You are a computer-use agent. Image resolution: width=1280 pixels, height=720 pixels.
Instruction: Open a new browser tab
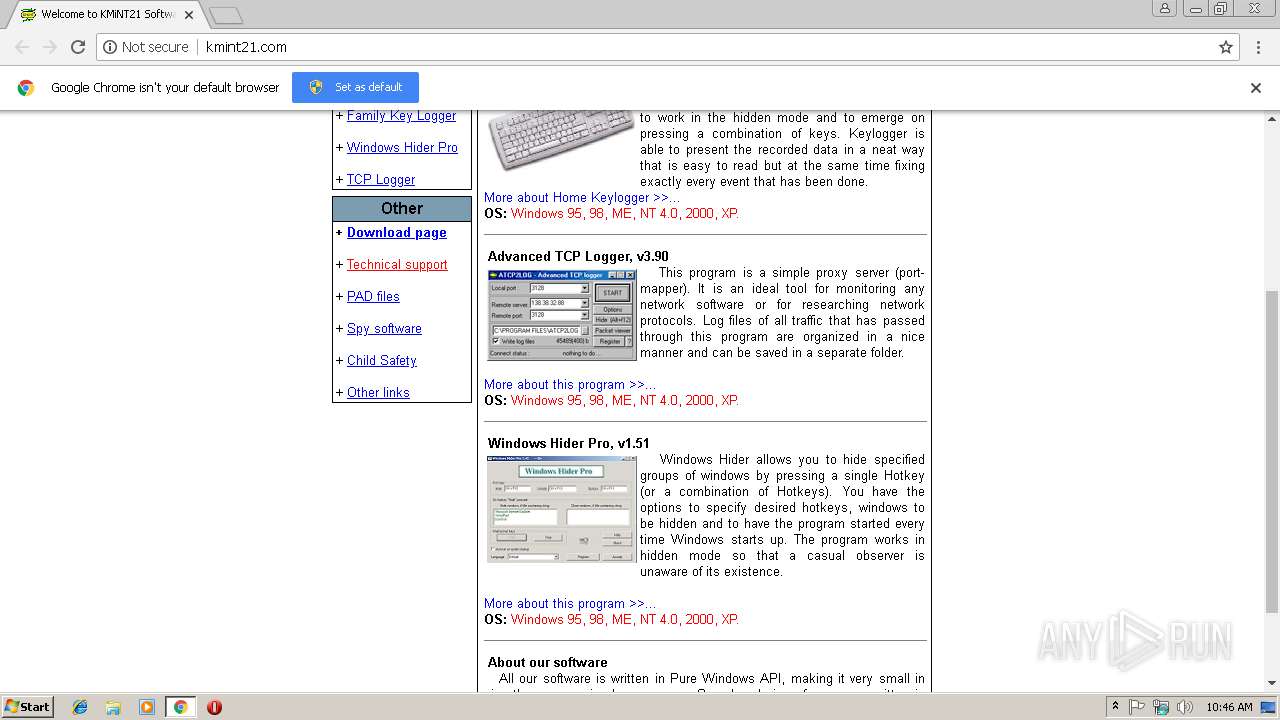point(226,15)
